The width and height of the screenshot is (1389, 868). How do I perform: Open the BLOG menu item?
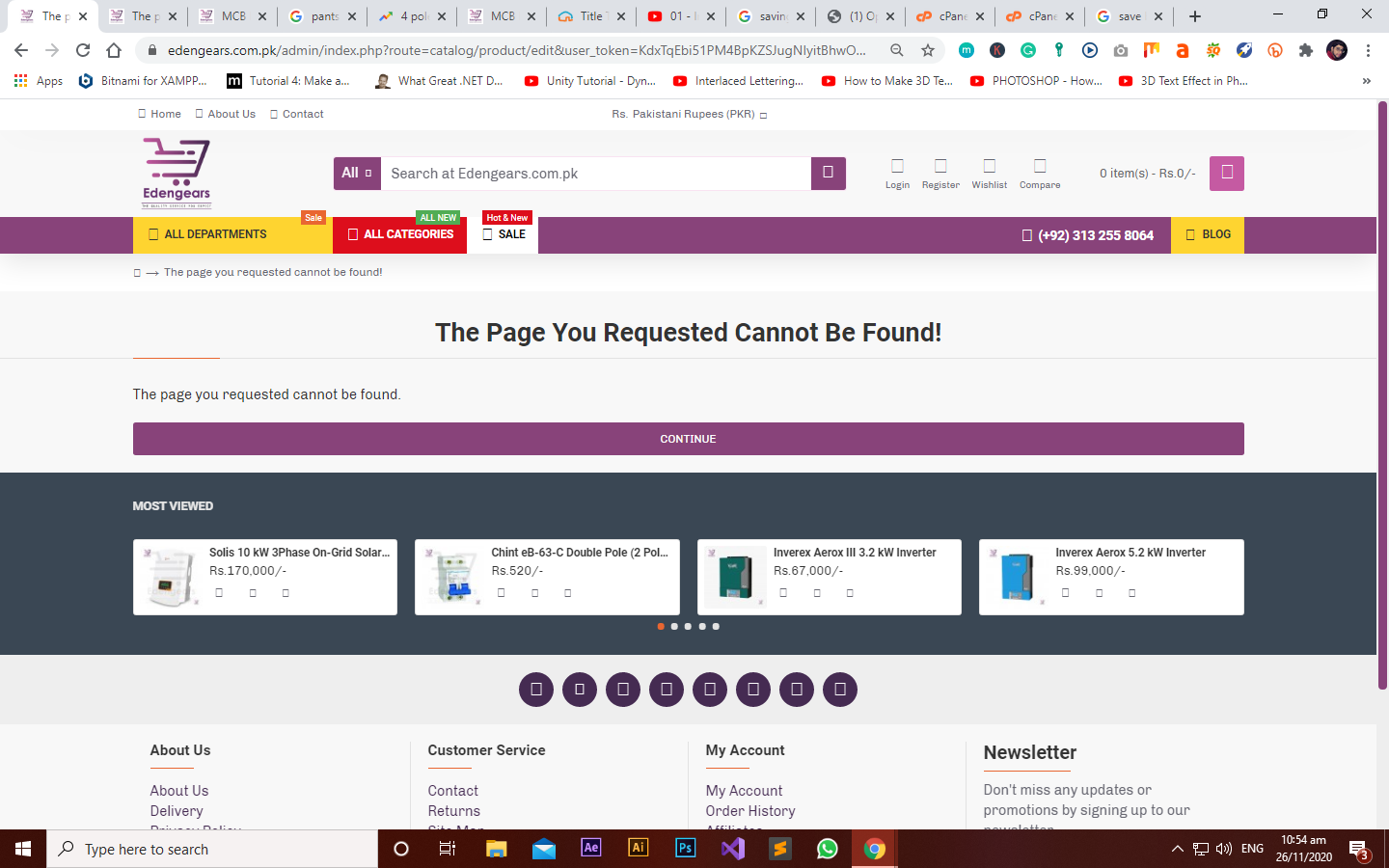point(1208,234)
